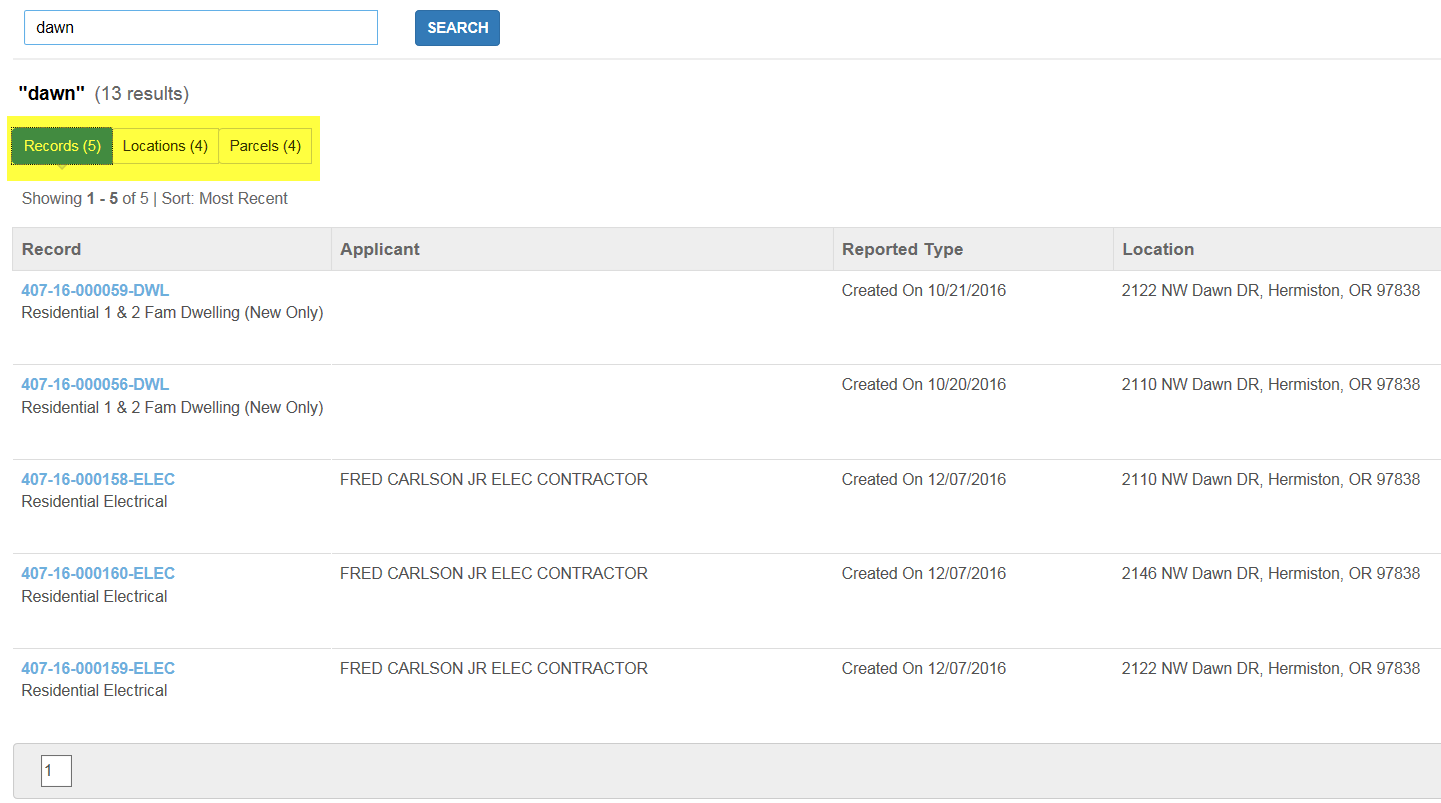Click the search text field containing "dawn"
Image resolution: width=1441 pixels, height=803 pixels.
tap(200, 28)
